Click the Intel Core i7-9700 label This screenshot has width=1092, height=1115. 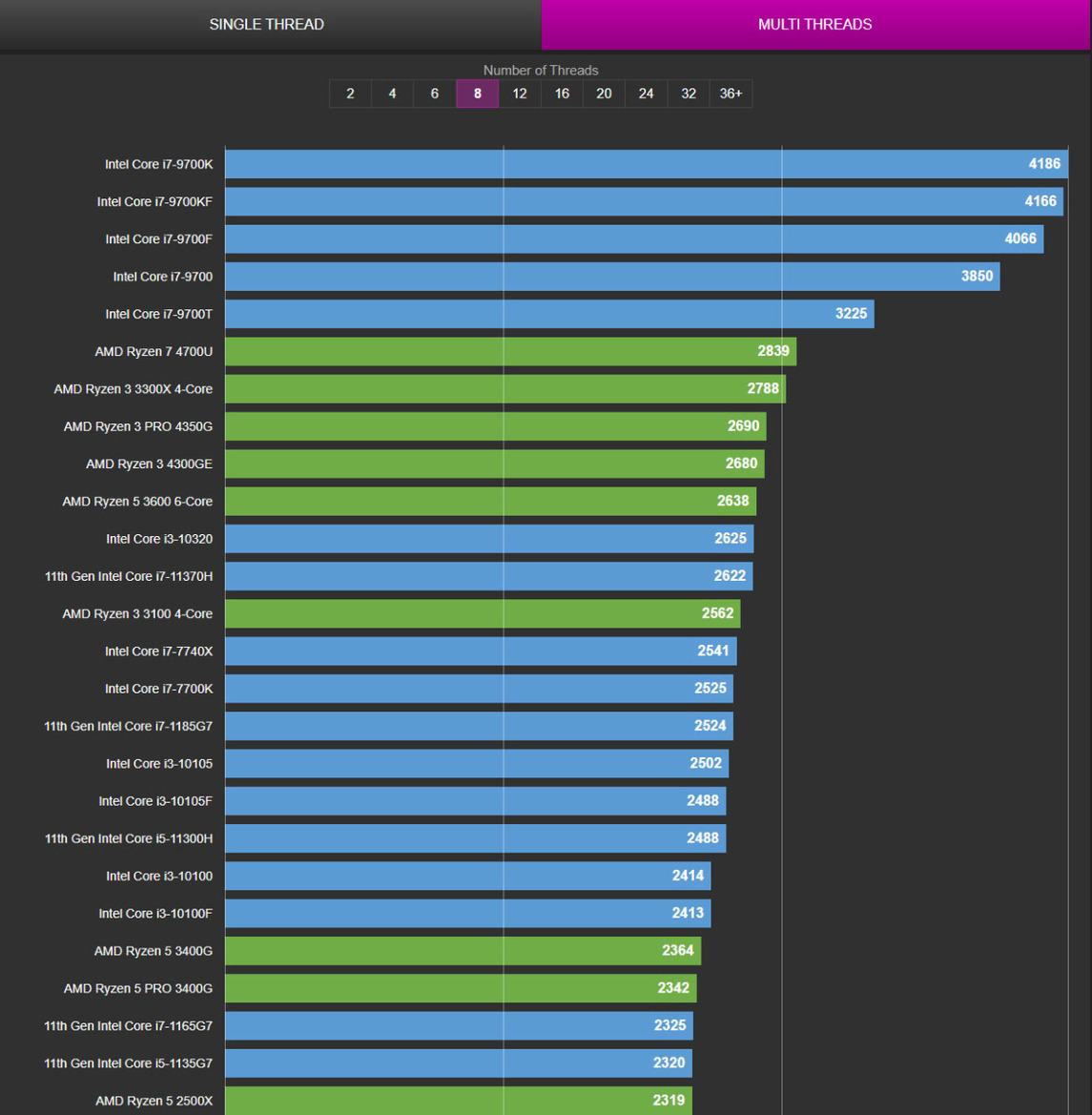[x=163, y=277]
